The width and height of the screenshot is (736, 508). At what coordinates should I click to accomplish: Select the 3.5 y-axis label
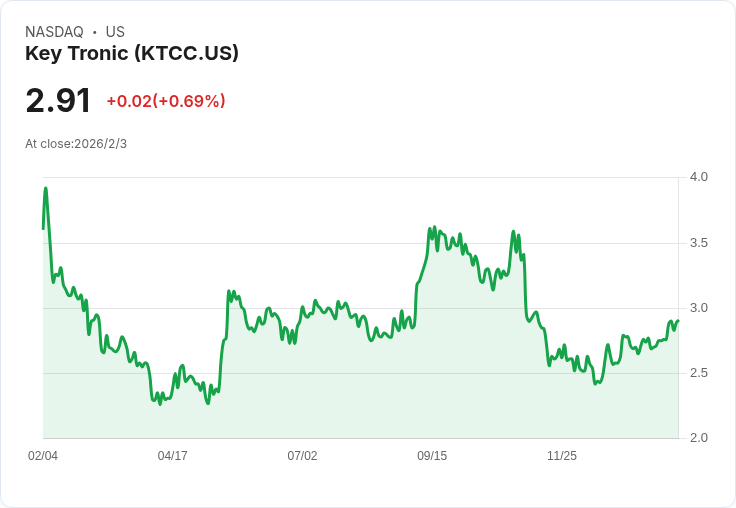pyautogui.click(x=698, y=243)
